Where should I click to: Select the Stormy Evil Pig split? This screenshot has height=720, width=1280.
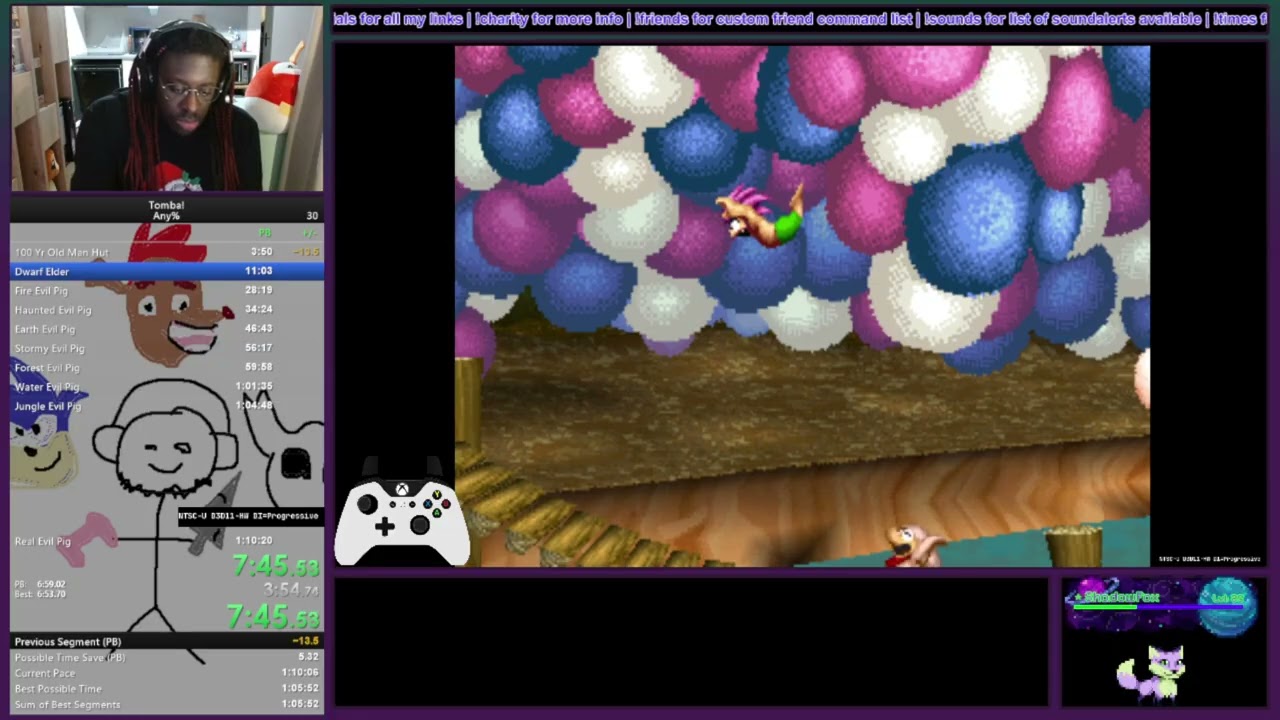point(167,348)
